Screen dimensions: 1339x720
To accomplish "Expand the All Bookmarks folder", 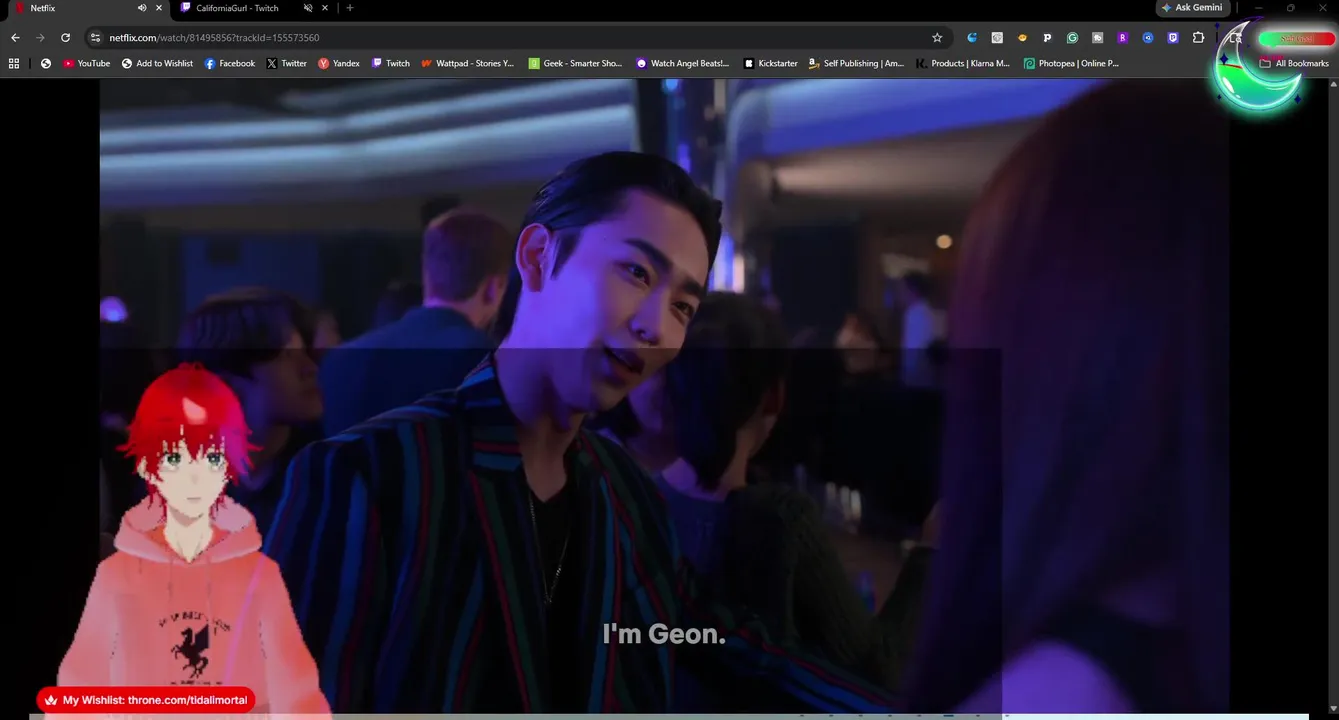I will click(x=1294, y=63).
